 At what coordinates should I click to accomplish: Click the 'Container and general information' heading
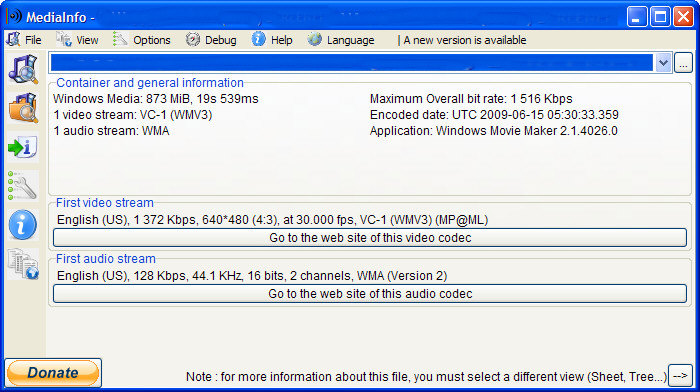point(150,83)
